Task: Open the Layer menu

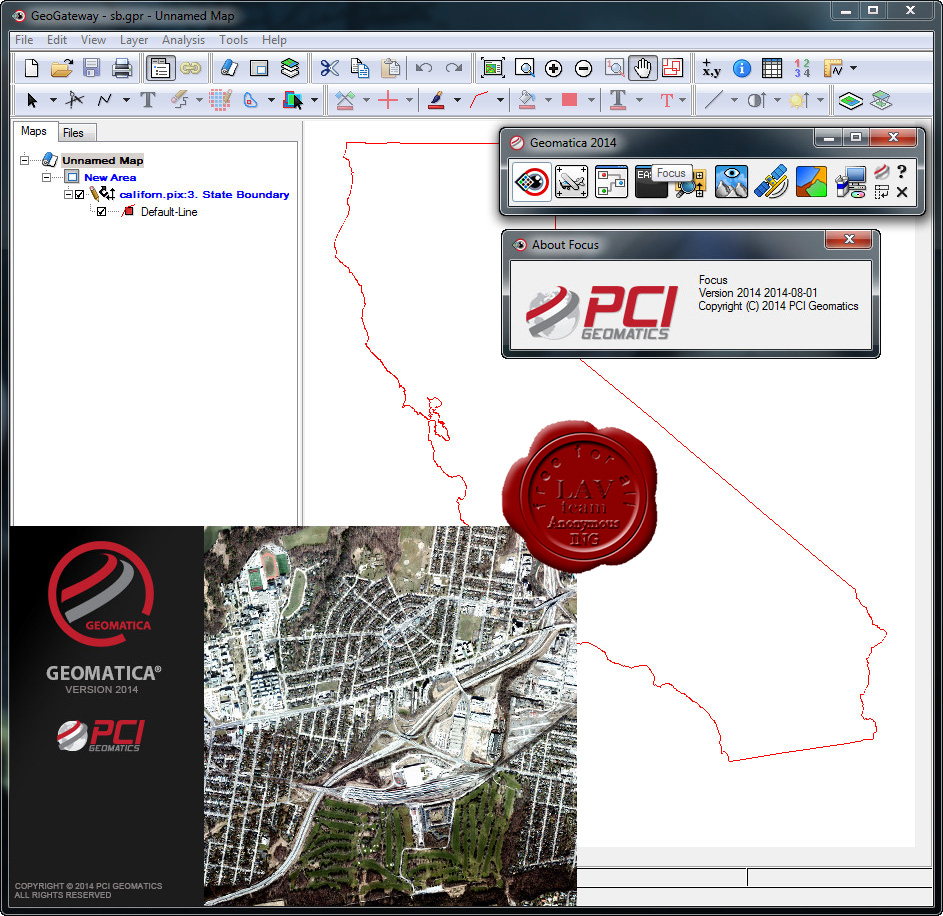Action: [134, 40]
